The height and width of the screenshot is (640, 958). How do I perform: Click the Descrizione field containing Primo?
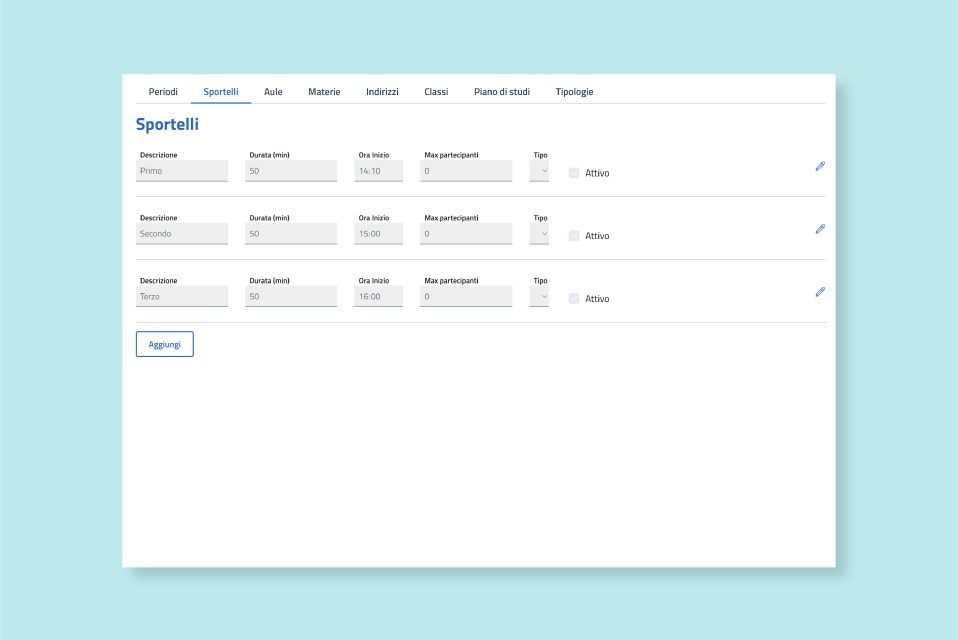coord(182,171)
